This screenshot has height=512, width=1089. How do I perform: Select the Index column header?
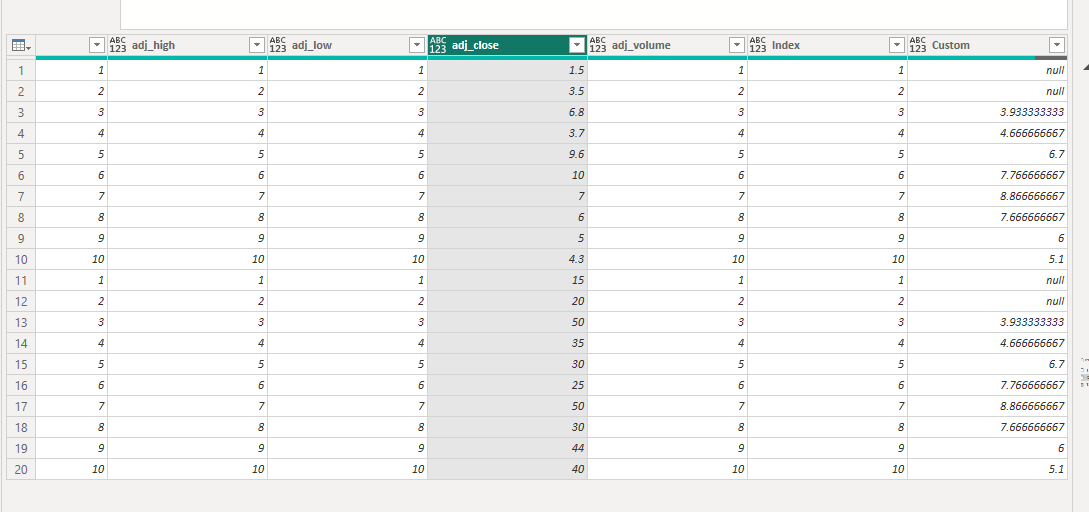click(827, 45)
